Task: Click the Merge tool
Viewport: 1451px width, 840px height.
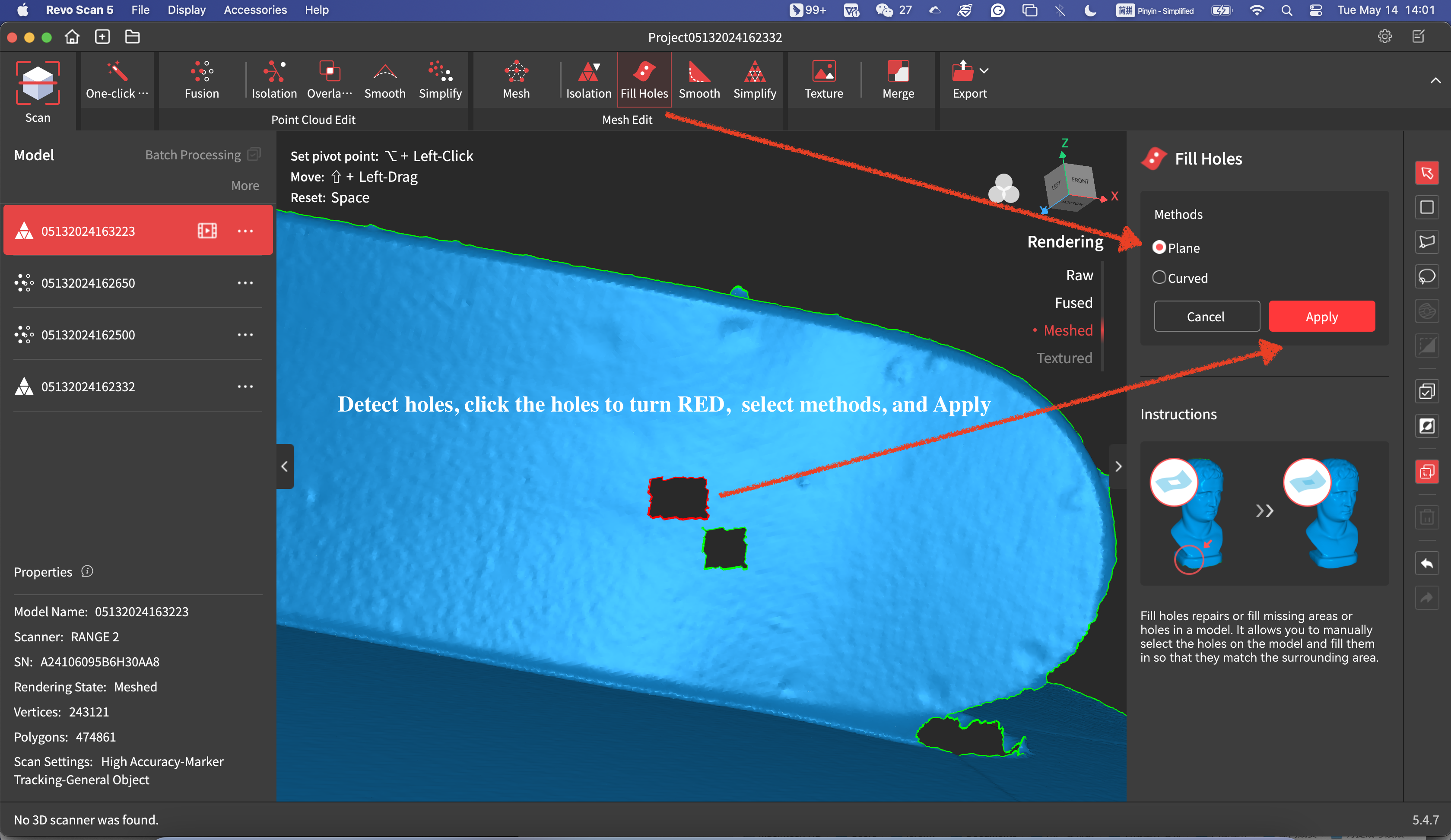Action: (x=898, y=79)
